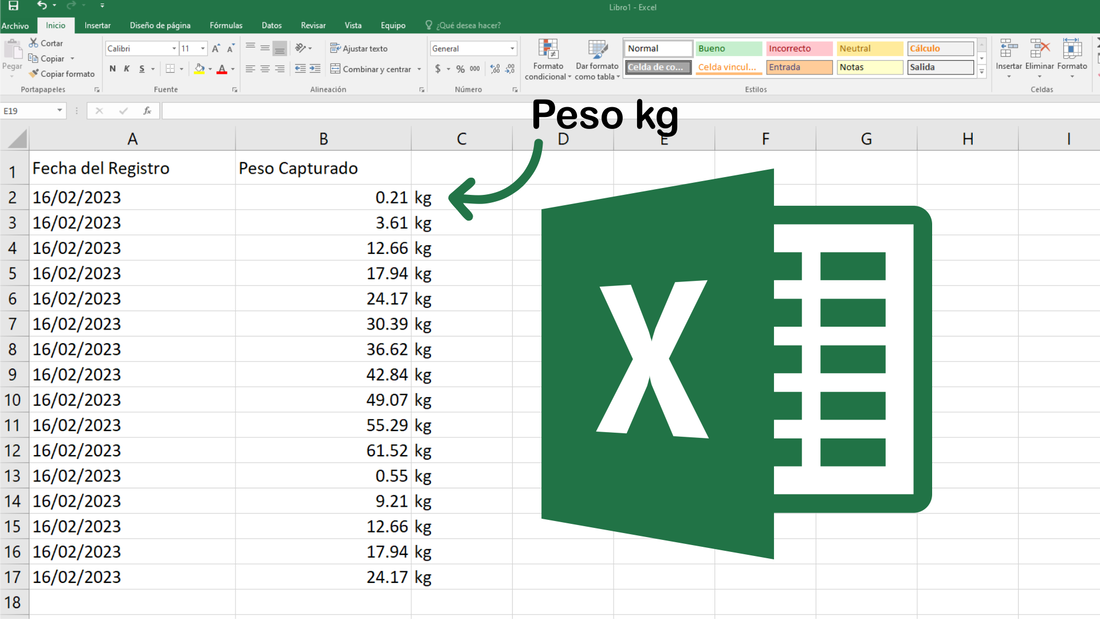1100x619 pixels.
Task: Undo the last action with the arrow
Action: tap(42, 6)
